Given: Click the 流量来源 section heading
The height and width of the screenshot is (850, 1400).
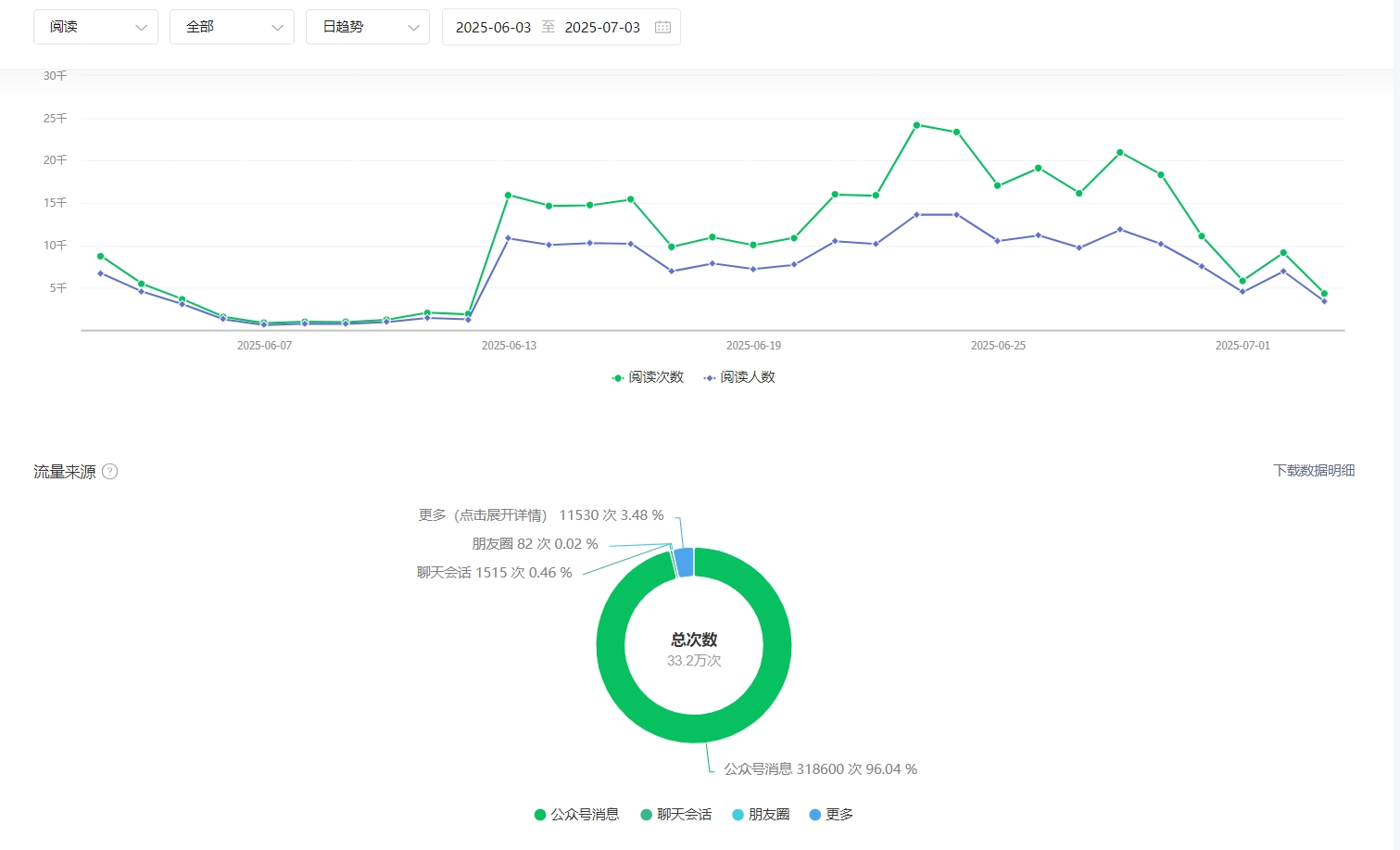Looking at the screenshot, I should 65,472.
